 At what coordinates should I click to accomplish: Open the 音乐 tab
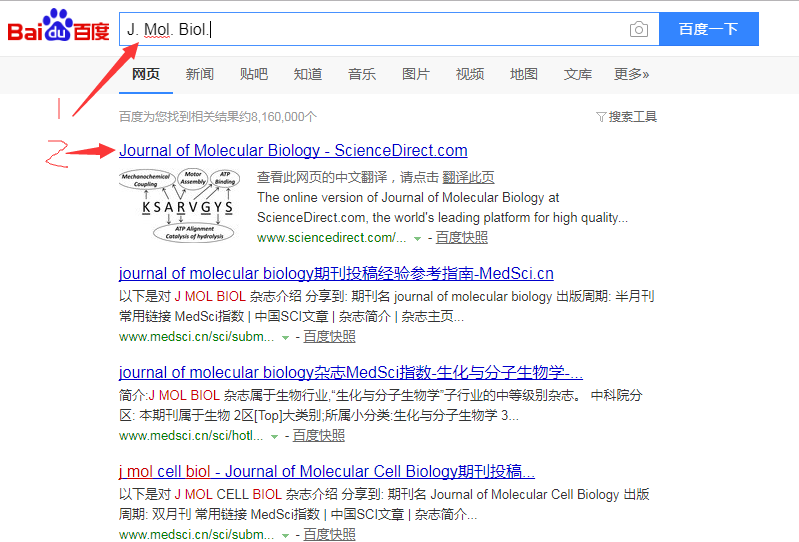(362, 74)
